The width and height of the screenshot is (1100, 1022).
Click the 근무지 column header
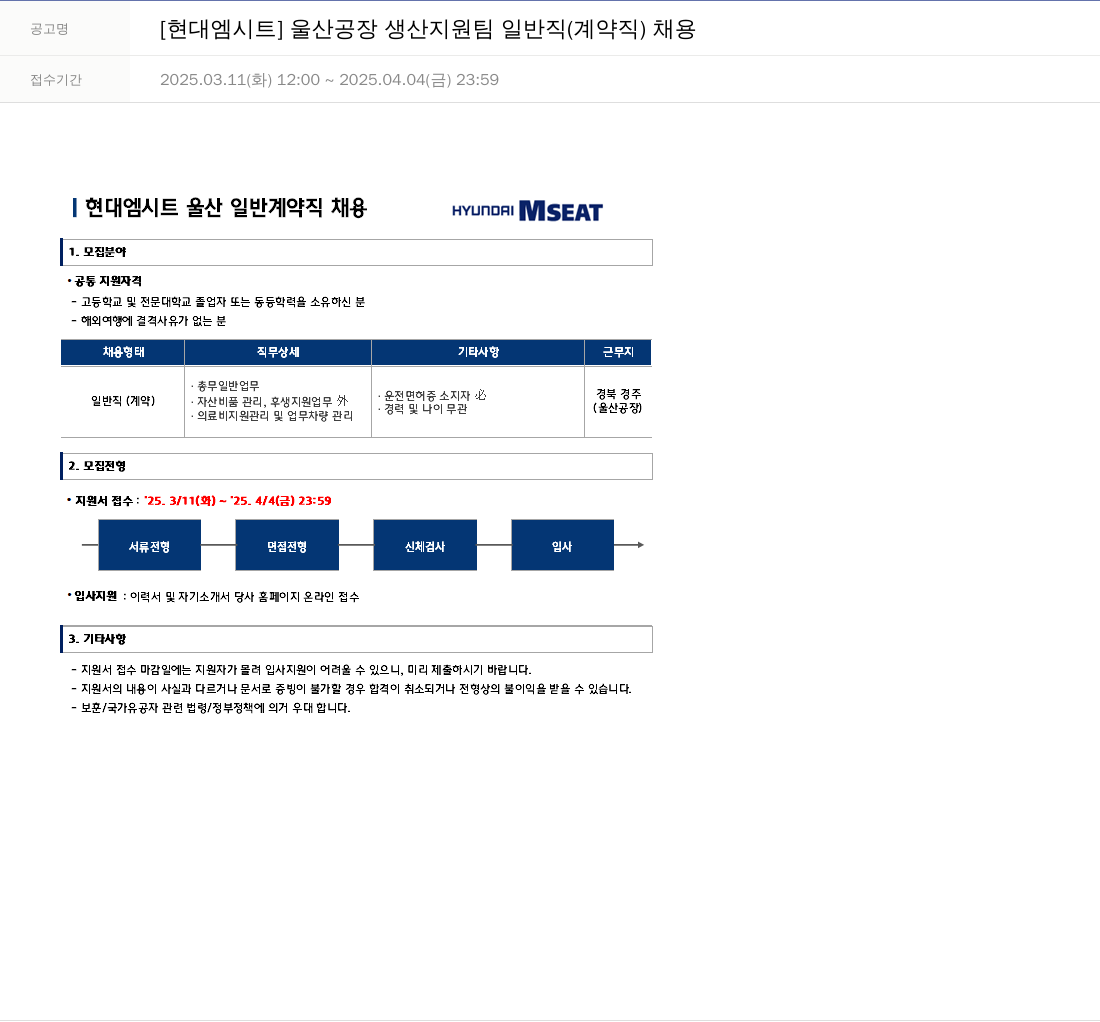coord(618,352)
